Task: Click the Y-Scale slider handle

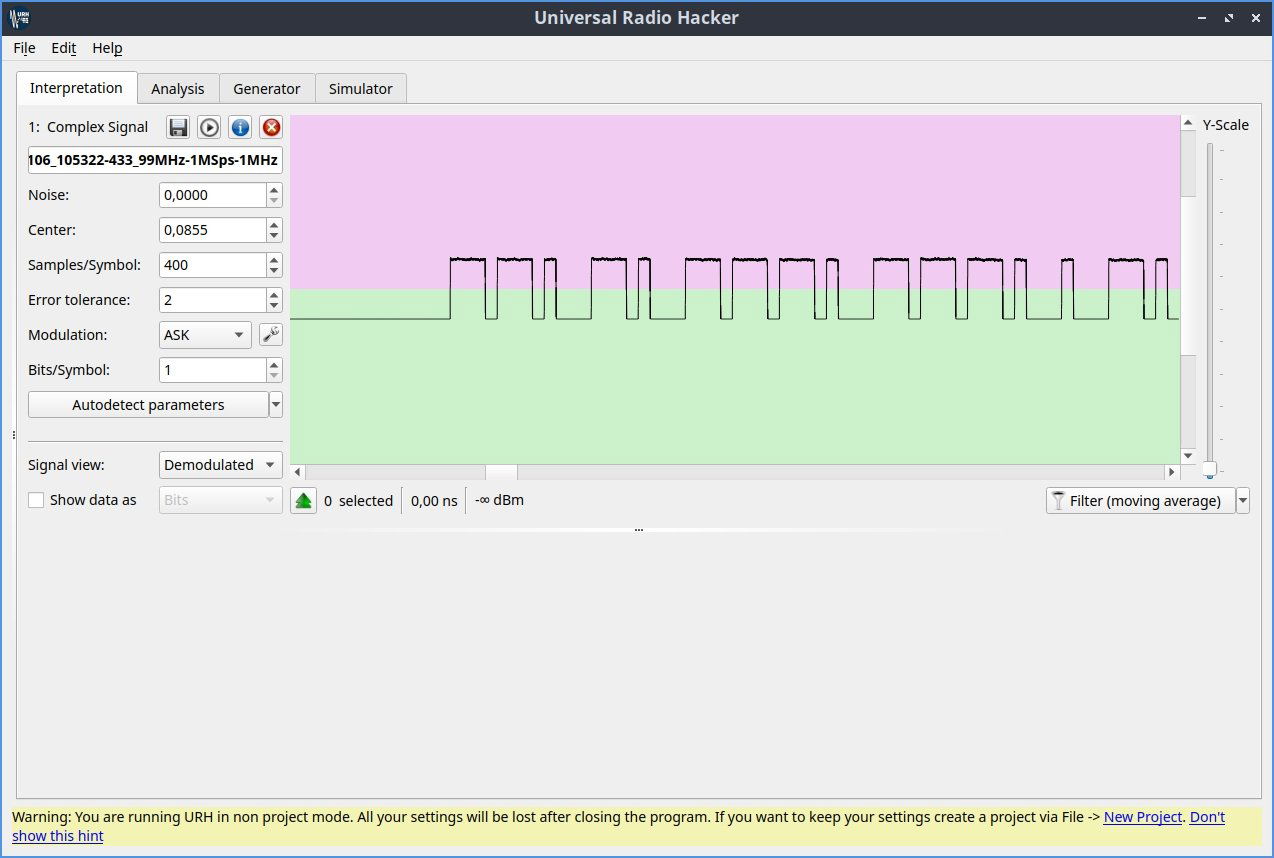Action: point(1209,469)
